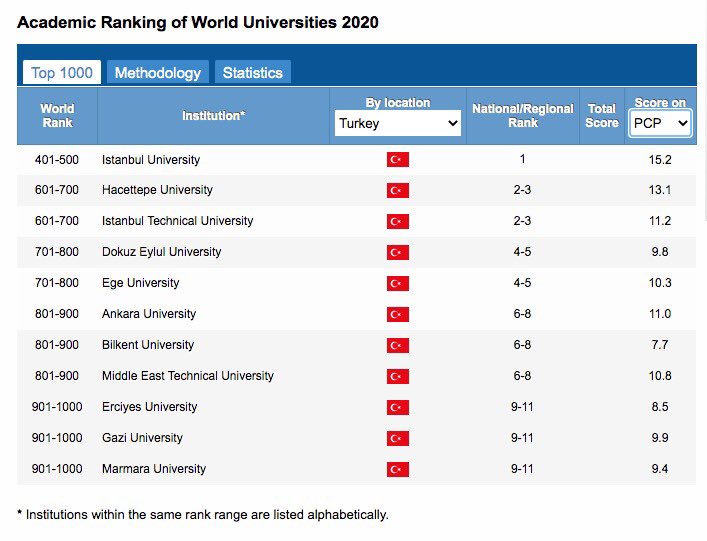Click Turkey flag in Bilkent University row
The width and height of the screenshot is (707, 541).
[398, 345]
